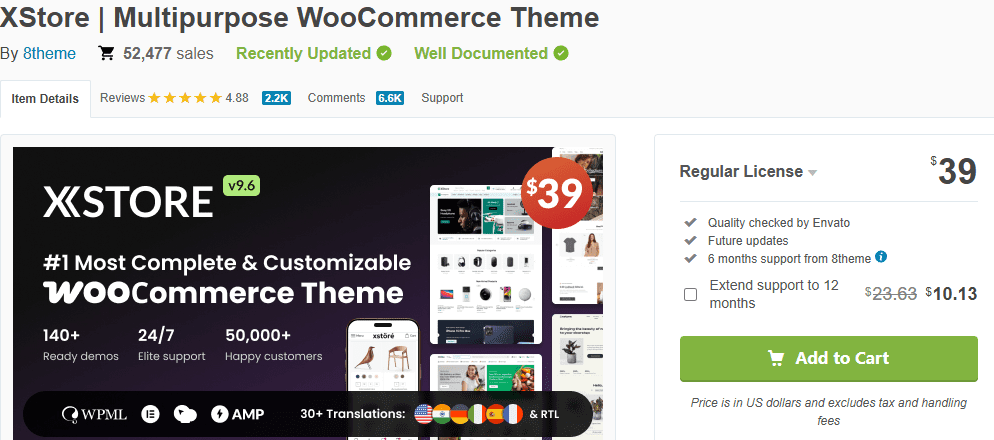Click the support info icon beside 8theme
Image resolution: width=994 pixels, height=440 pixels.
tap(881, 257)
